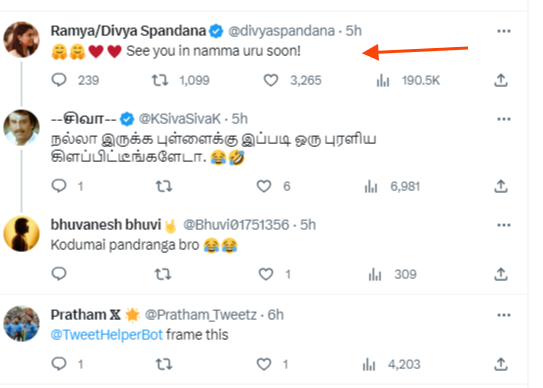The height and width of the screenshot is (388, 543).
Task: Open more options menu on @KSivaSivaK reply
Action: pyautogui.click(x=504, y=119)
